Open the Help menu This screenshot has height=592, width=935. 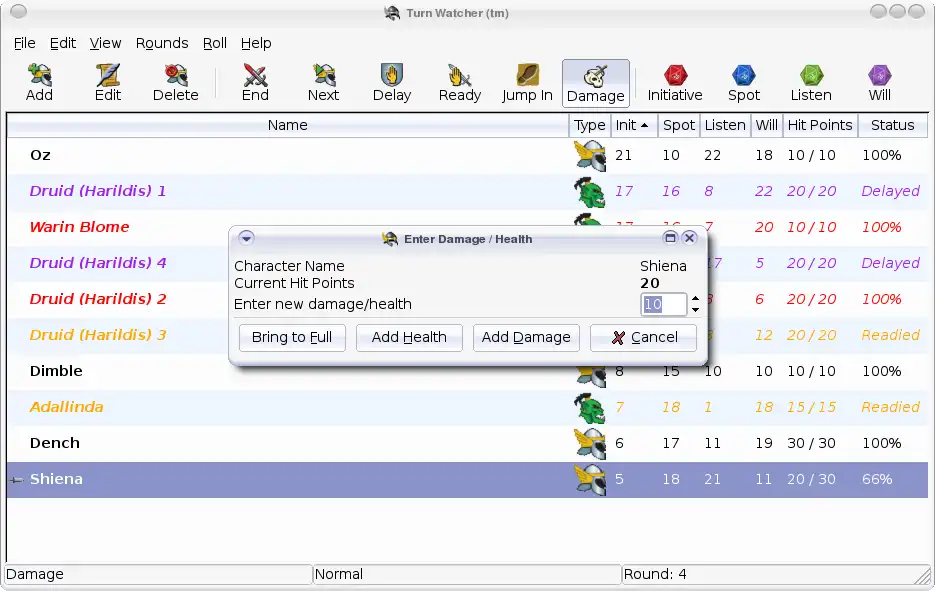click(256, 43)
